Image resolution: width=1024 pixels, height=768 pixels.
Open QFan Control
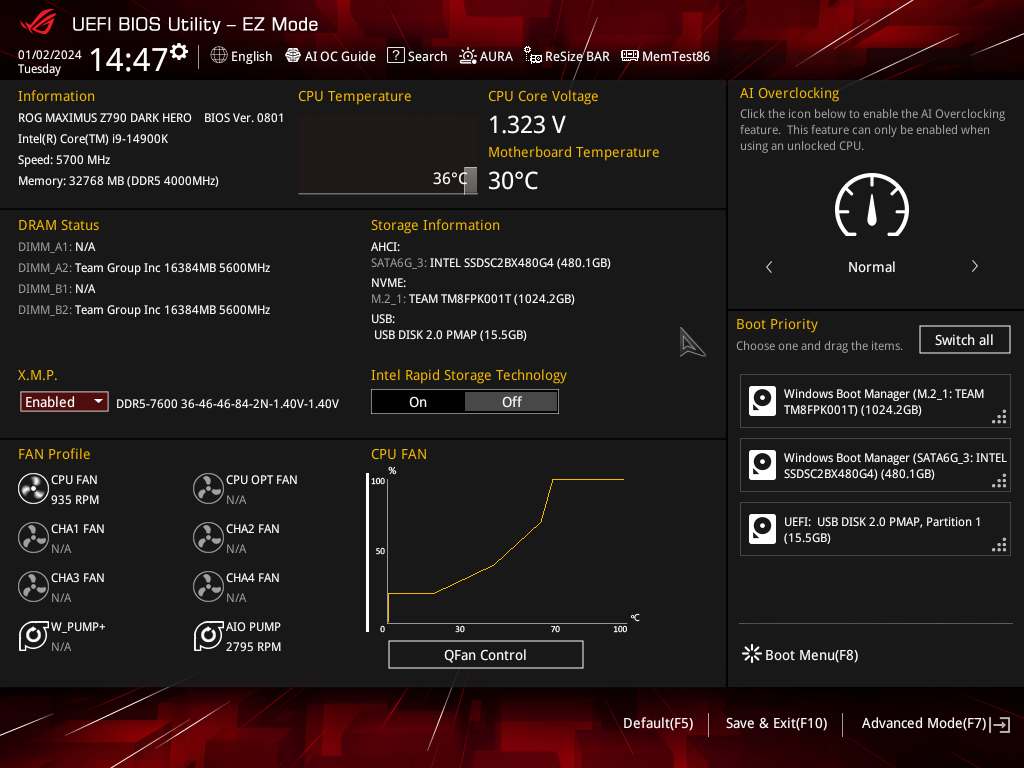[485, 654]
